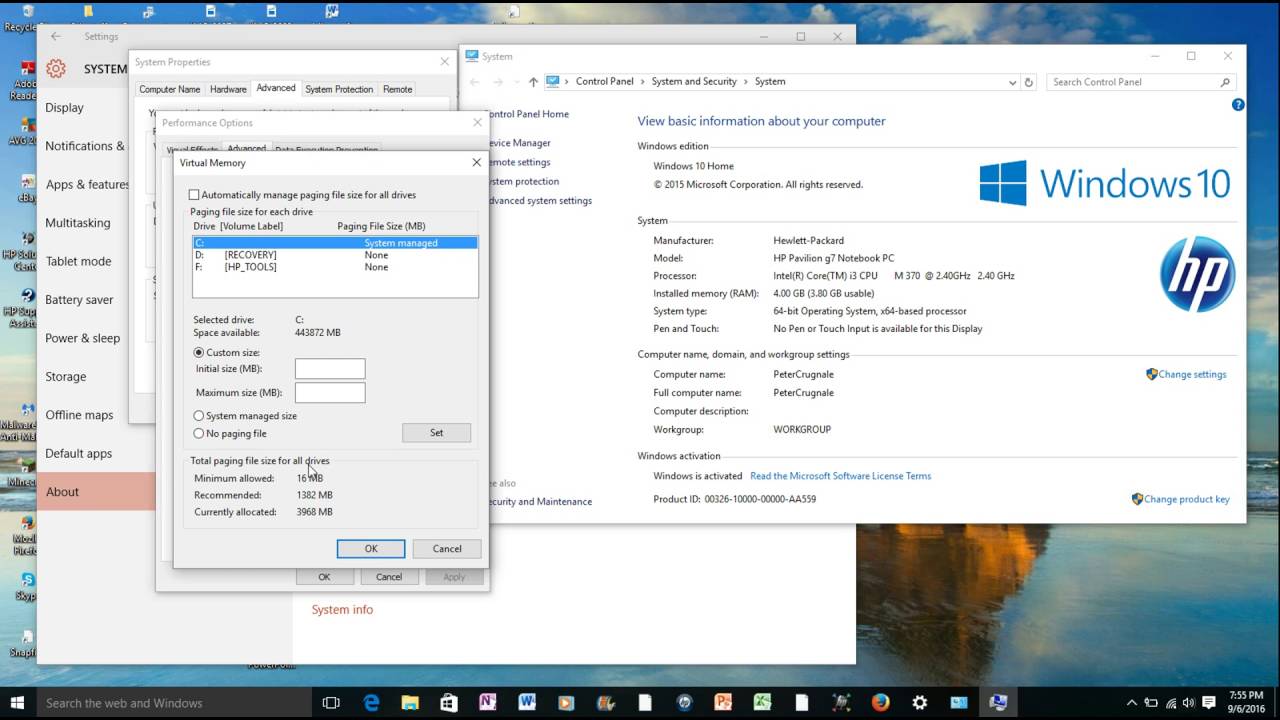The image size is (1280, 720).
Task: Open Storage settings
Action: 65,377
